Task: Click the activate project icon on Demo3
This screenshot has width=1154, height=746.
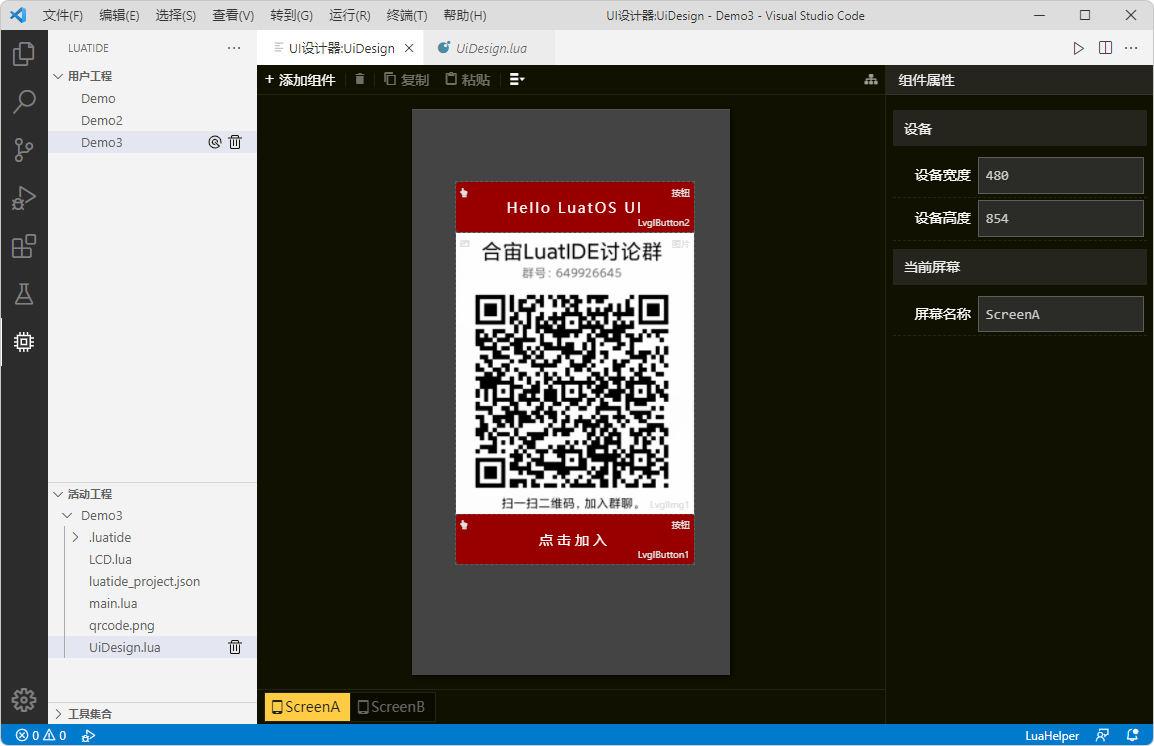Action: pyautogui.click(x=214, y=142)
